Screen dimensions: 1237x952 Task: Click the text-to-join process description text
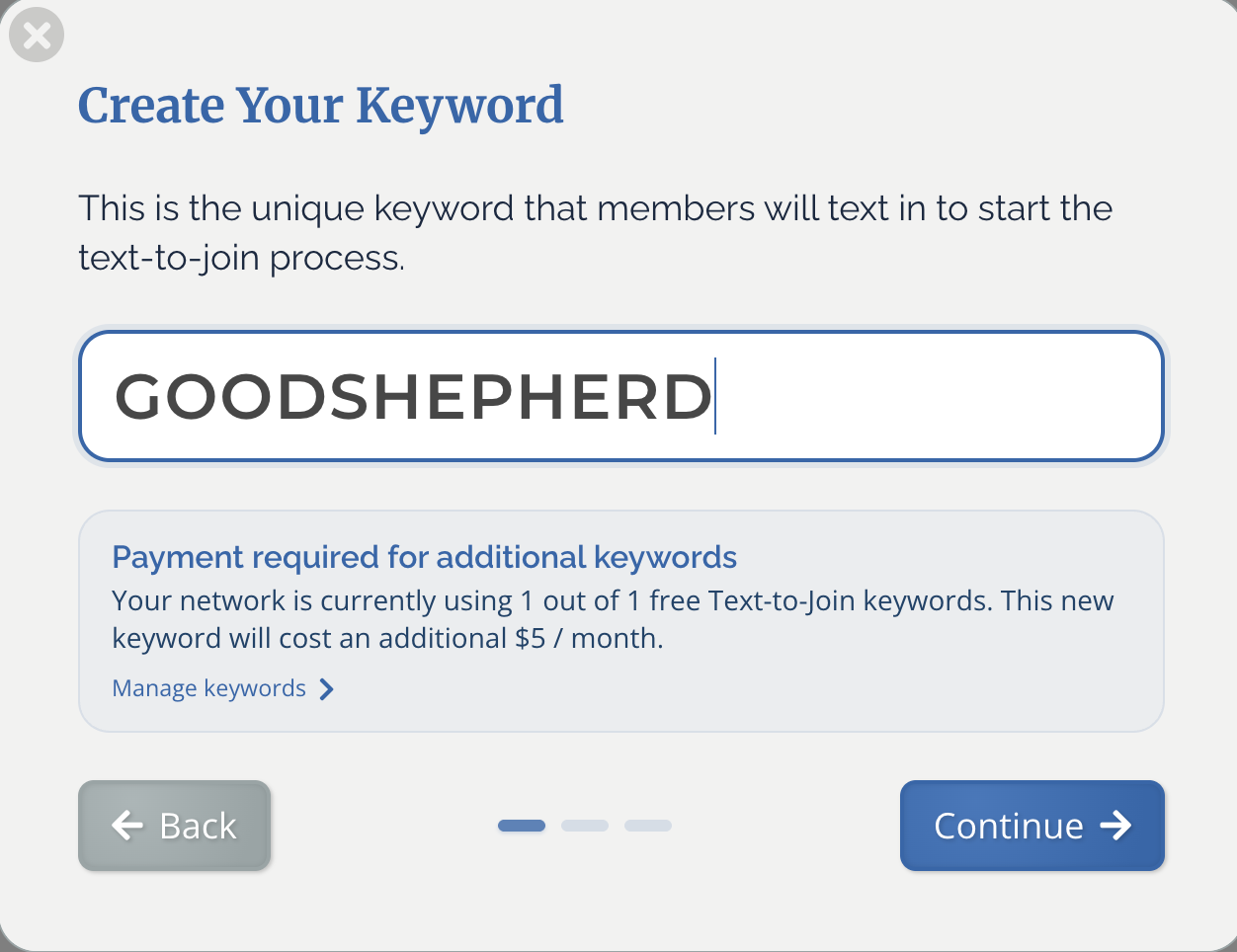(595, 233)
